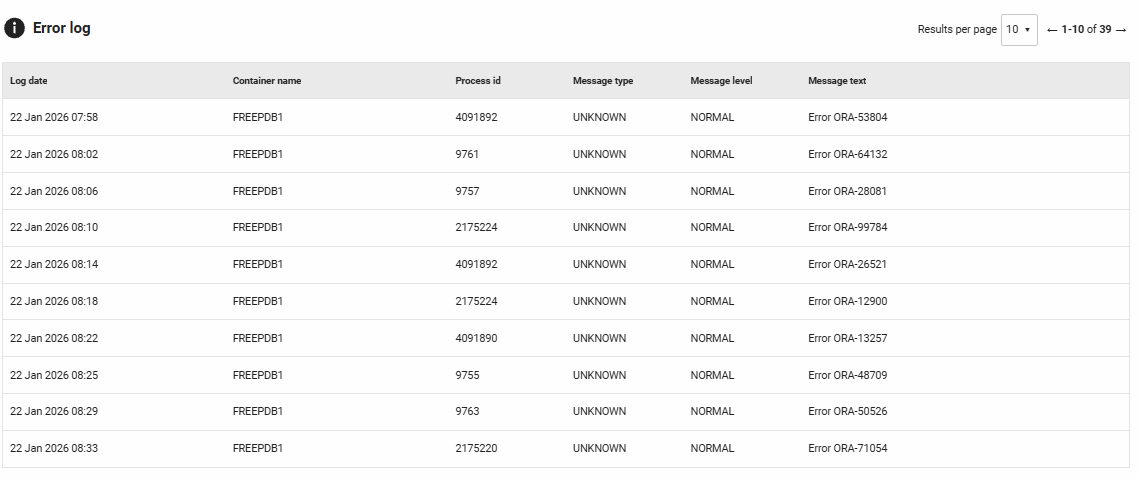The image size is (1140, 478).
Task: Sort by Container name column header
Action: [266, 81]
